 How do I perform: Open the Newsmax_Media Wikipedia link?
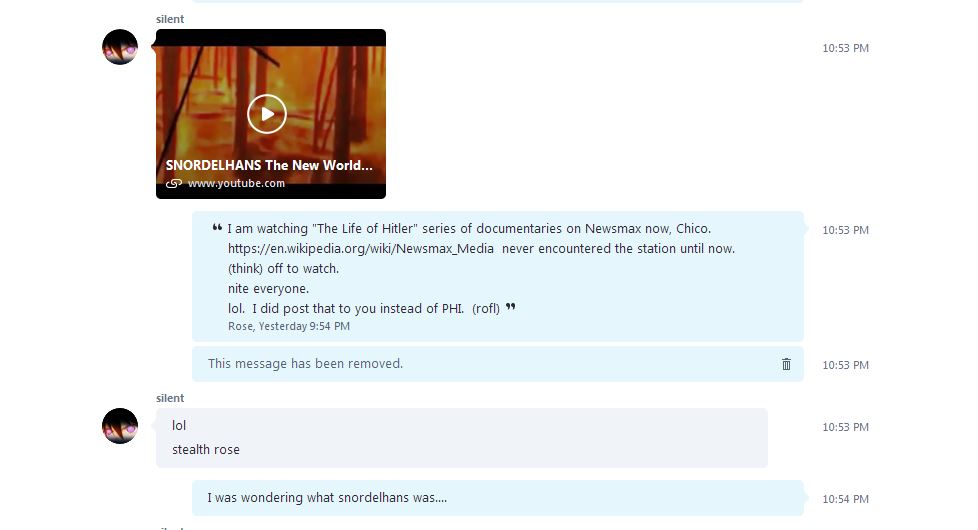point(361,248)
